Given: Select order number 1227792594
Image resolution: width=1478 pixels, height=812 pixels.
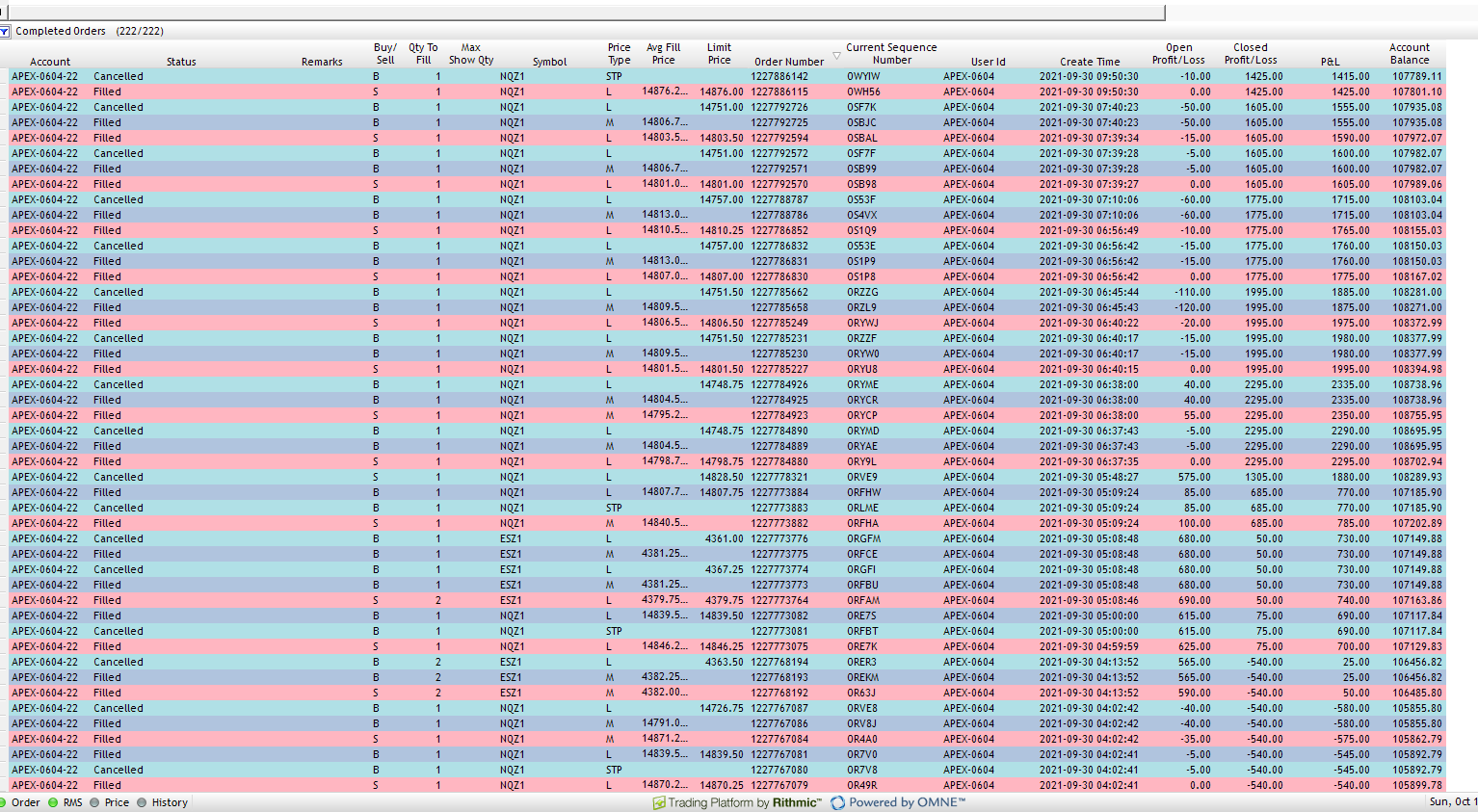Looking at the screenshot, I should click(779, 138).
